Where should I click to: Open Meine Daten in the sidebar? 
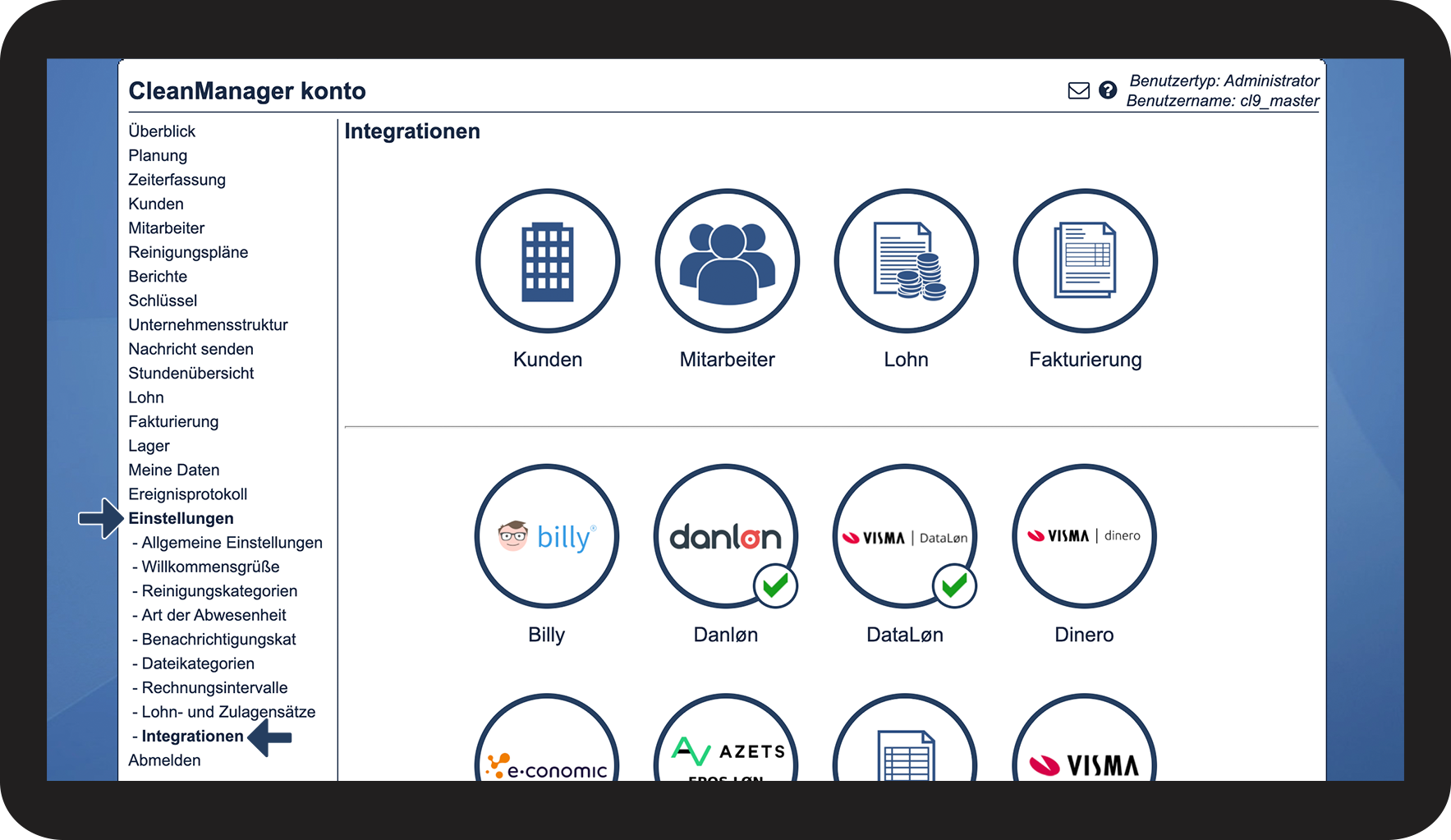click(174, 470)
